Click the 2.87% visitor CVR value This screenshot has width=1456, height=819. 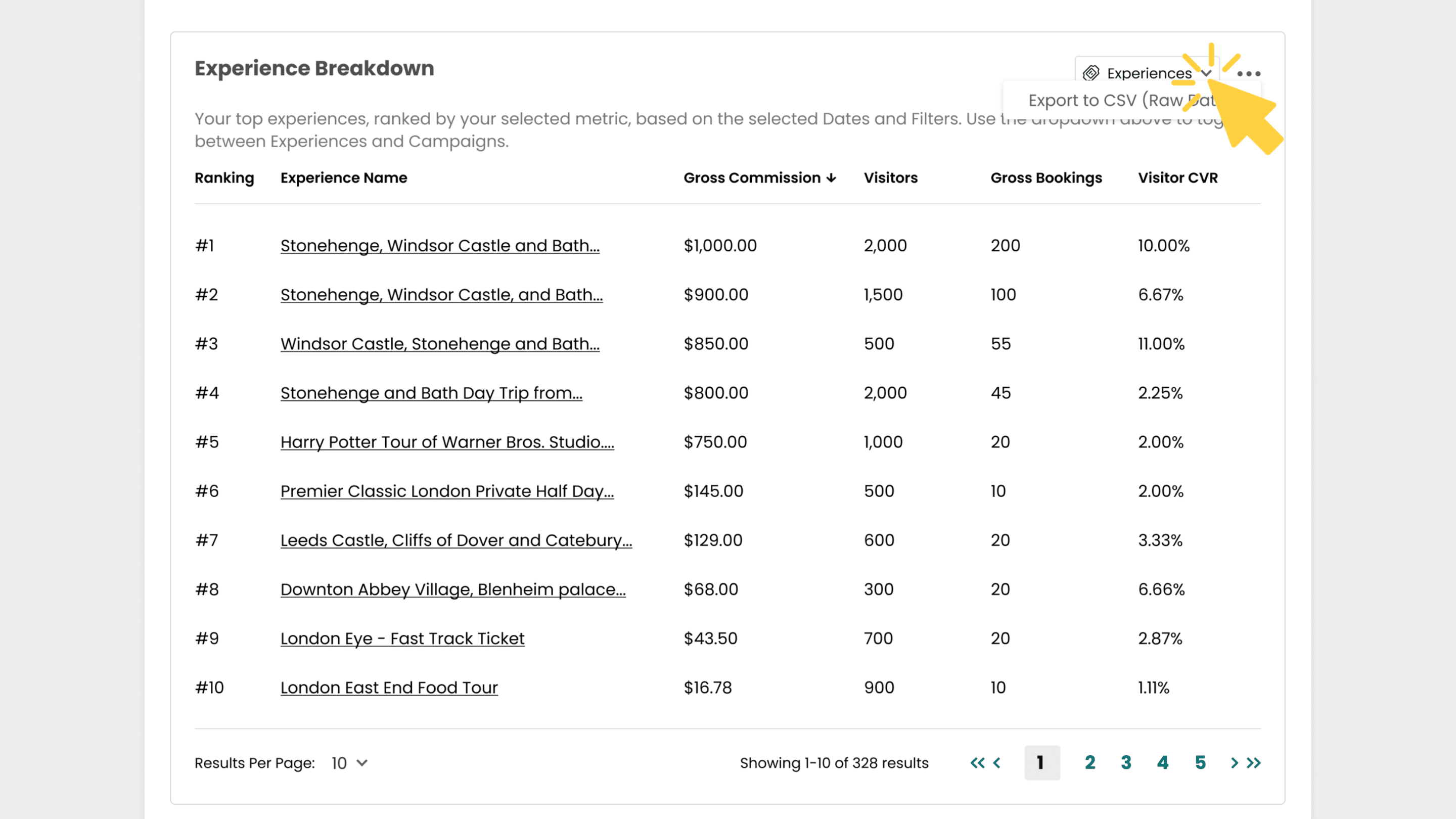pyautogui.click(x=1160, y=639)
